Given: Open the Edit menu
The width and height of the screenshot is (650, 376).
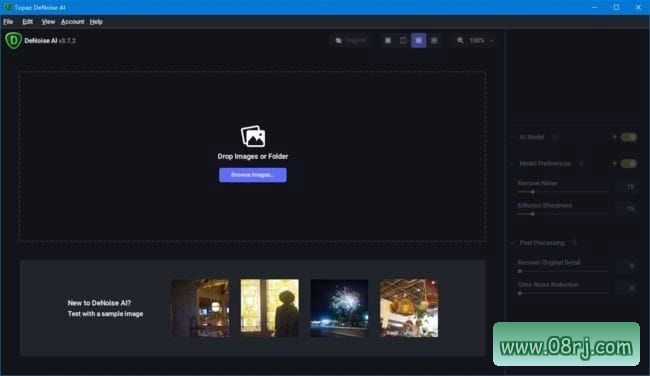Looking at the screenshot, I should (28, 22).
